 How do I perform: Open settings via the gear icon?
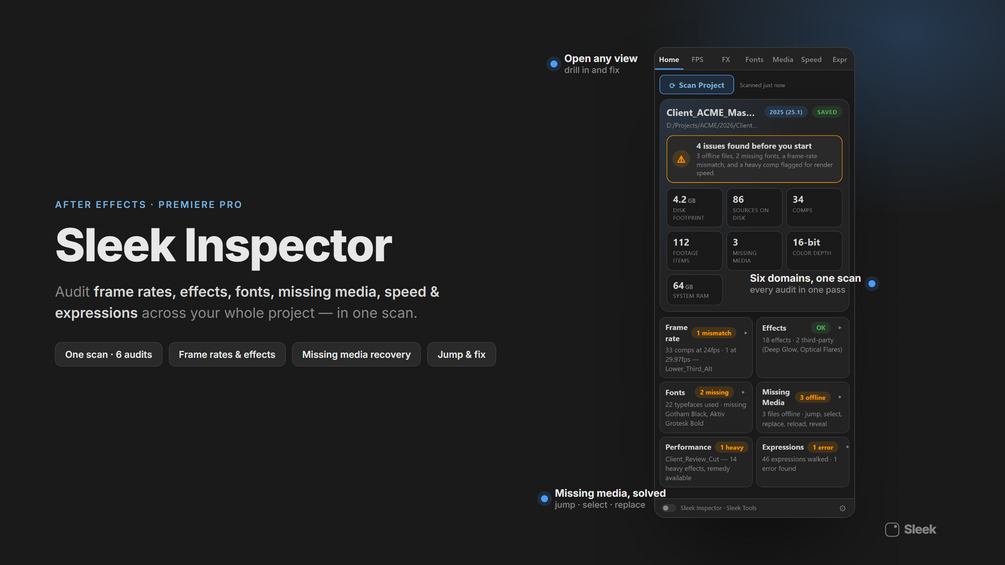842,508
